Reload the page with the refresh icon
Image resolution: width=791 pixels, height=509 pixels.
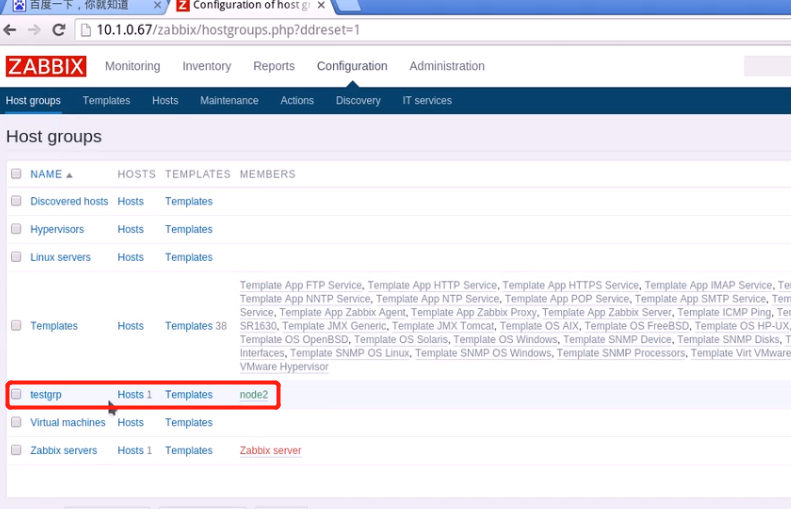tap(59, 30)
